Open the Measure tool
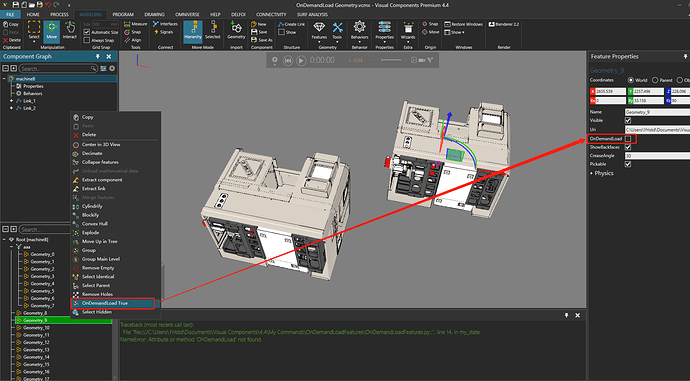Viewport: 690px width, 381px height. [135, 24]
